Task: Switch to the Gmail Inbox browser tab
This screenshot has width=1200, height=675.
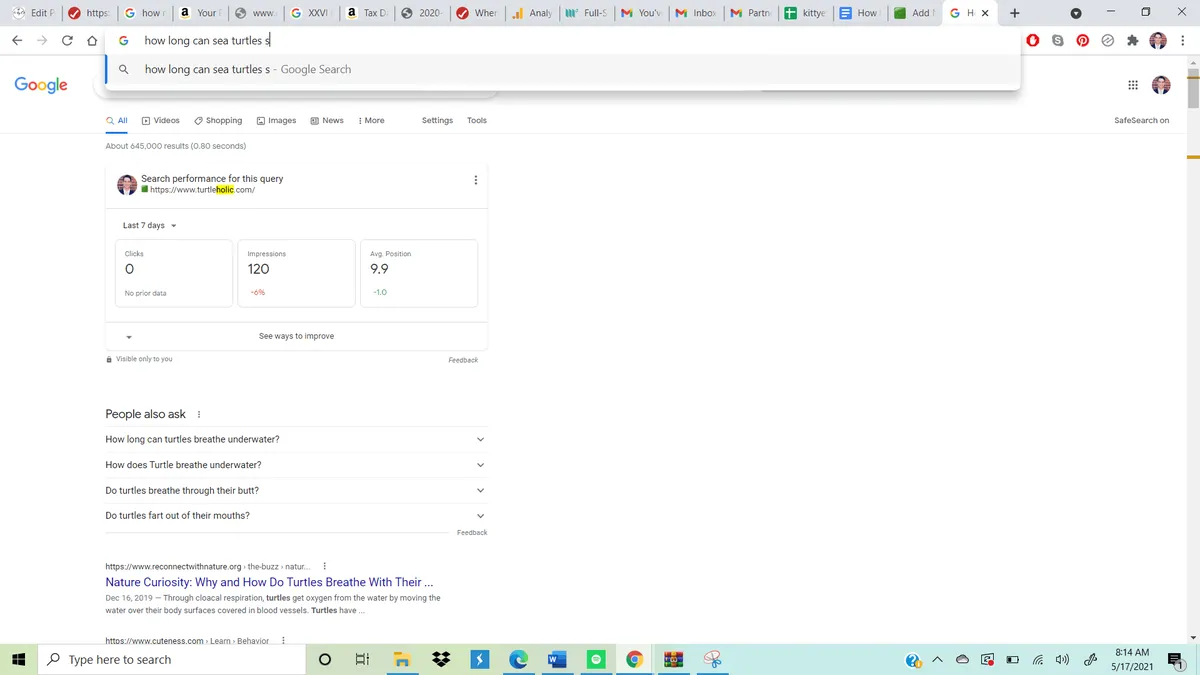Action: 696,13
